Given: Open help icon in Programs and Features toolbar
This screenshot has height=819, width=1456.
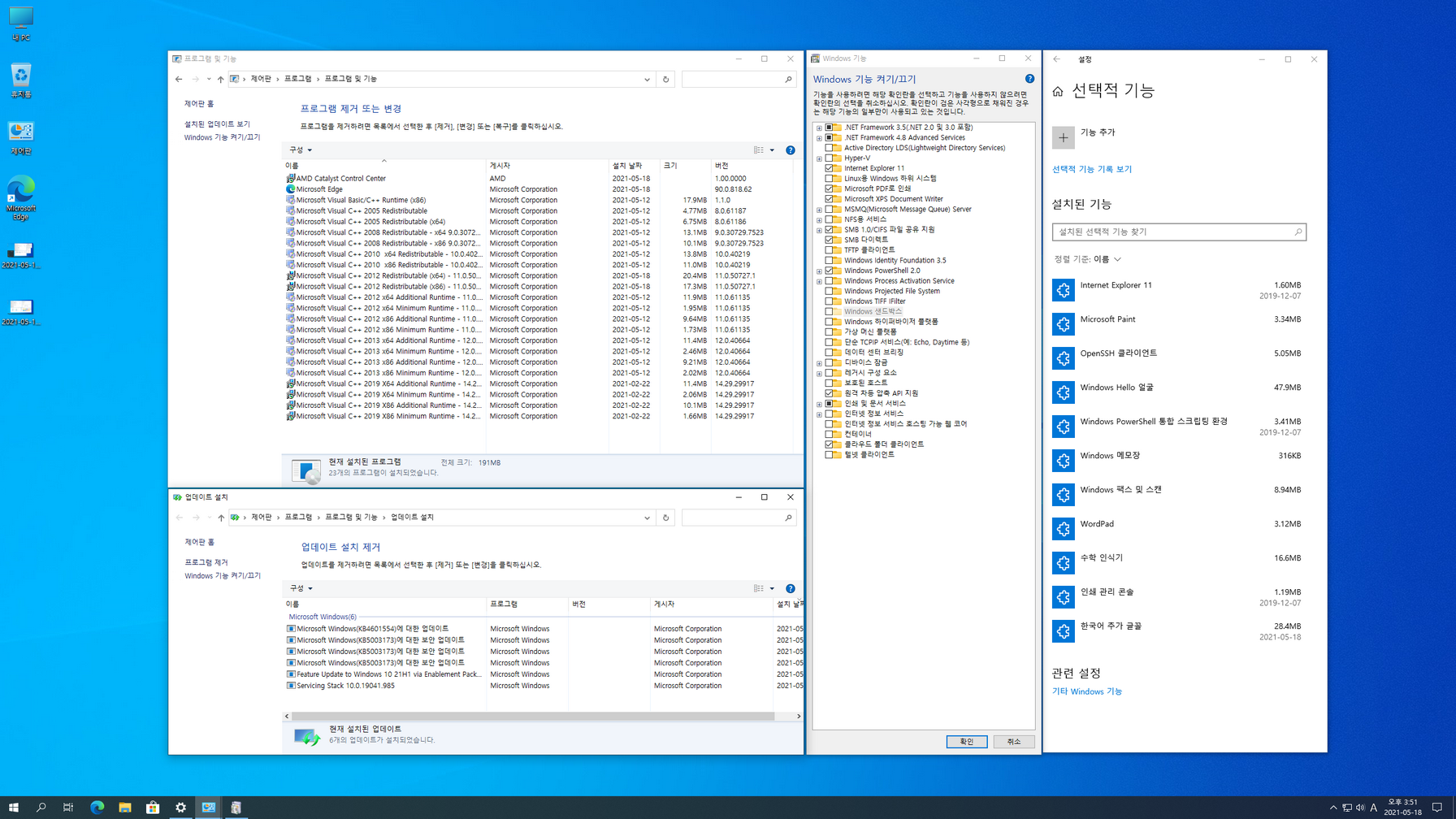Looking at the screenshot, I should point(790,150).
